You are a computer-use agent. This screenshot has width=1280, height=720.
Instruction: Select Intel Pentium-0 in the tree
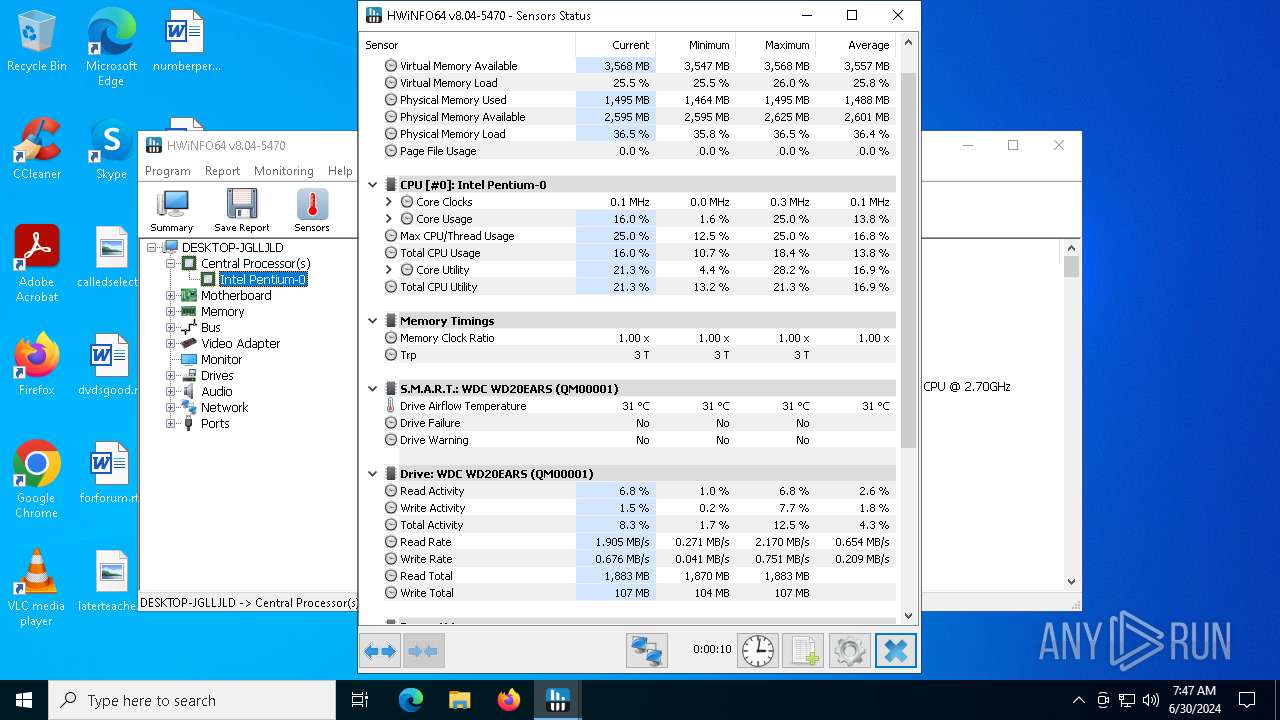click(x=263, y=280)
